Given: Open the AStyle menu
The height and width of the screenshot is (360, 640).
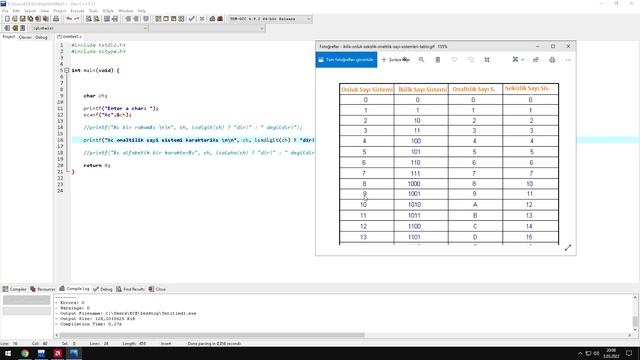Looking at the screenshot, I should 108,11.
